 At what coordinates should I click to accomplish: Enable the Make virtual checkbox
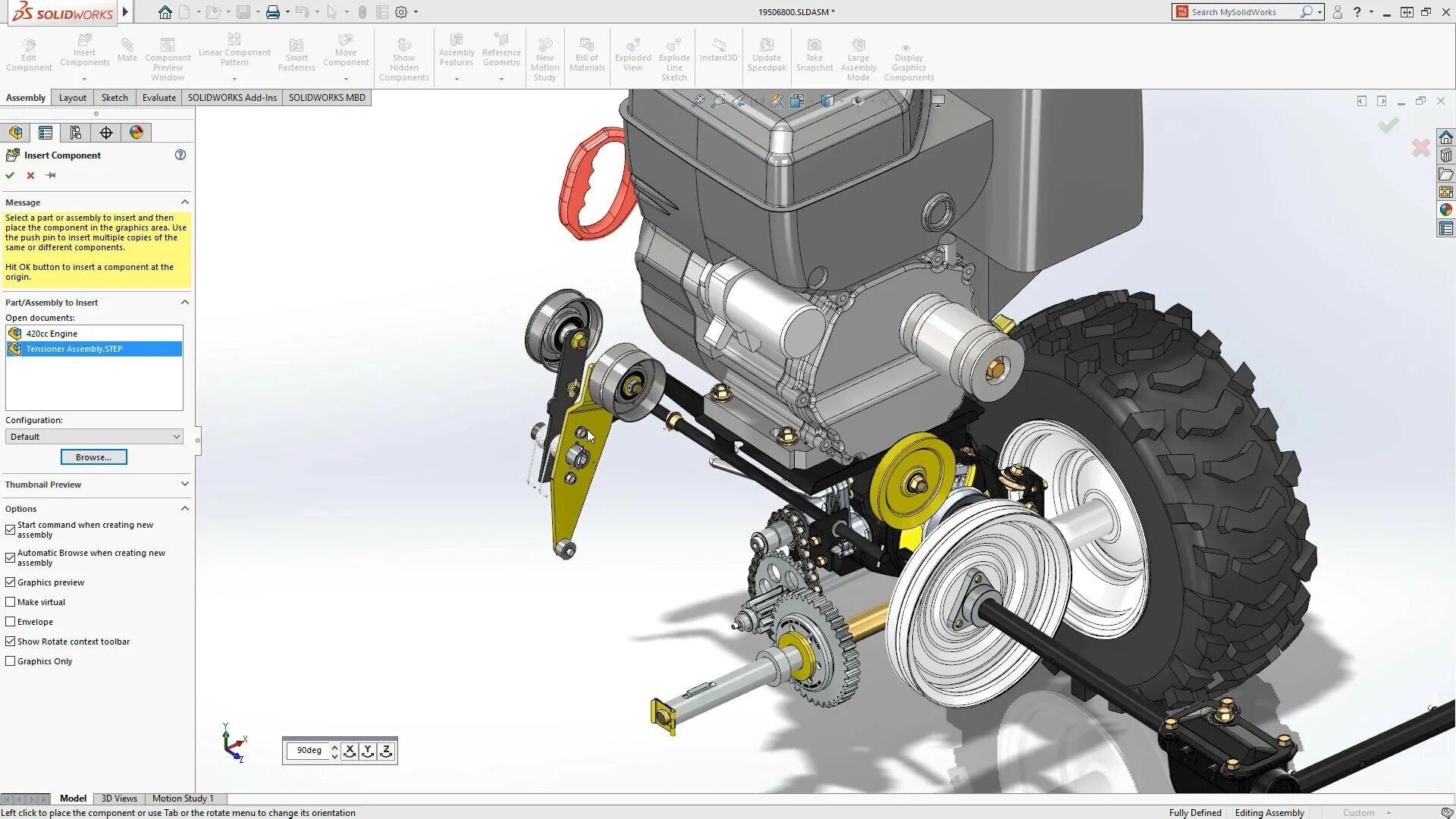pos(11,602)
